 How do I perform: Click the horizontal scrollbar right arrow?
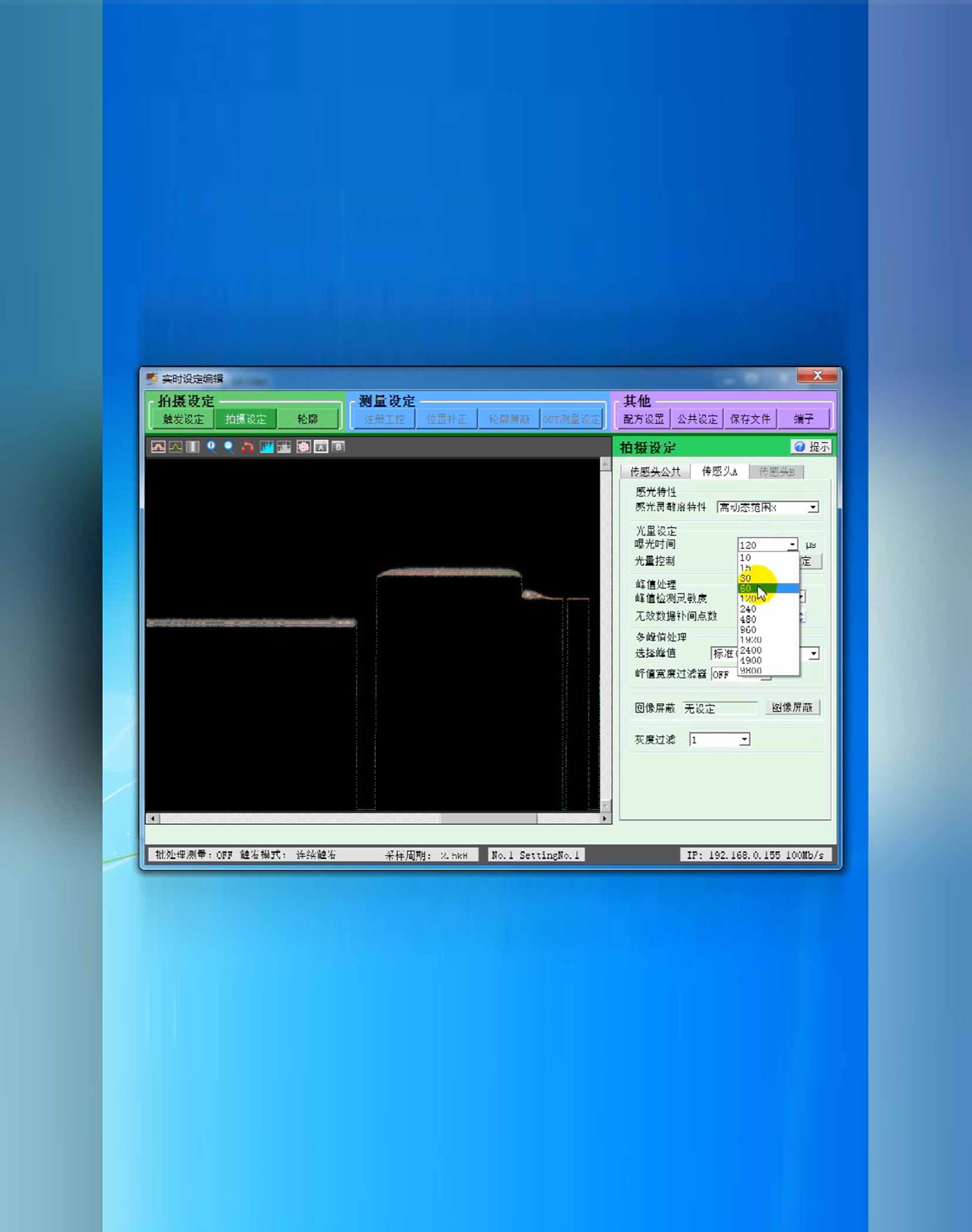pyautogui.click(x=605, y=818)
